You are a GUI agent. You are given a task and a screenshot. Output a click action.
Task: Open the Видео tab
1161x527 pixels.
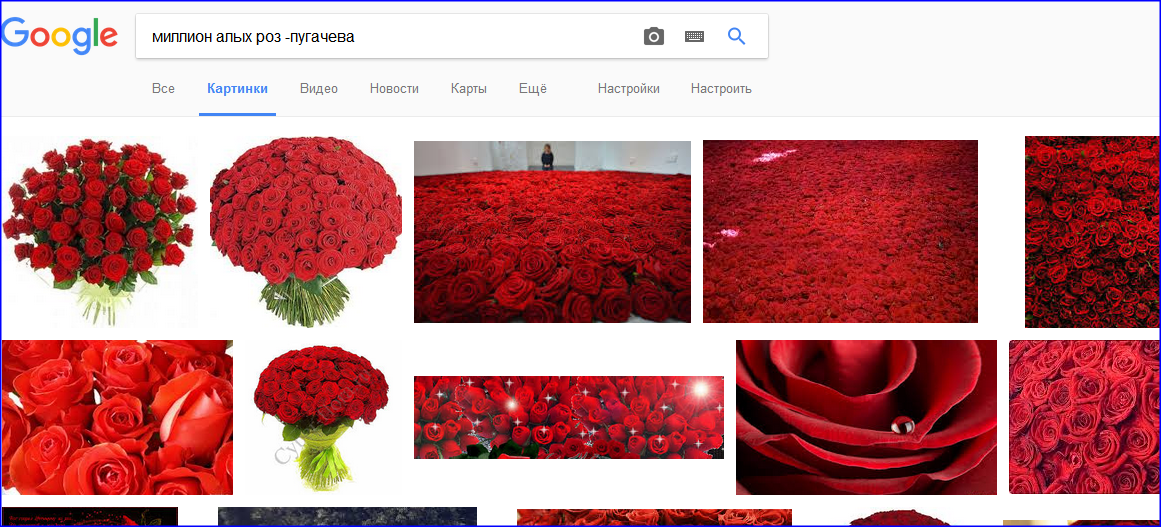click(319, 89)
